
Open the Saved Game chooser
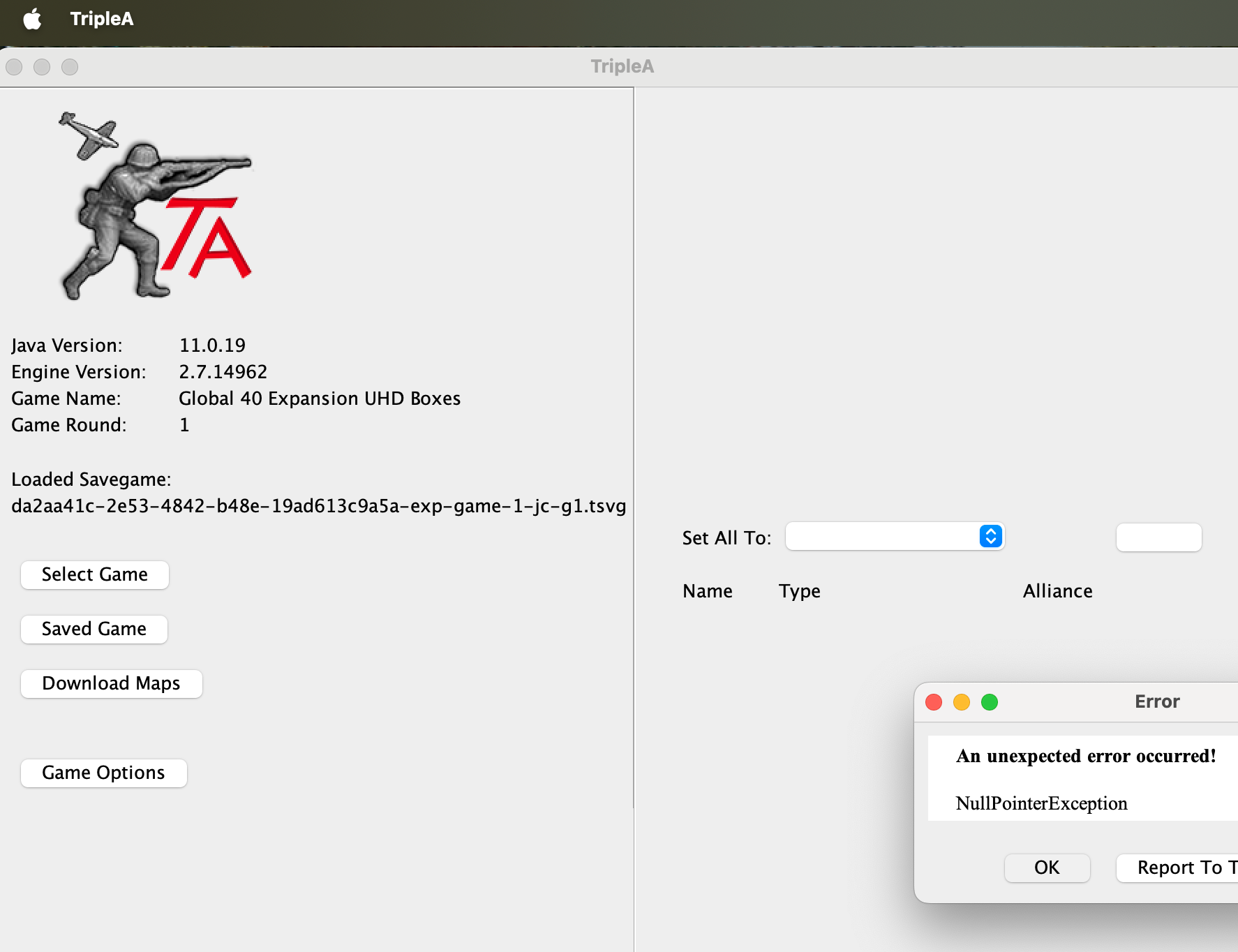pyautogui.click(x=94, y=629)
